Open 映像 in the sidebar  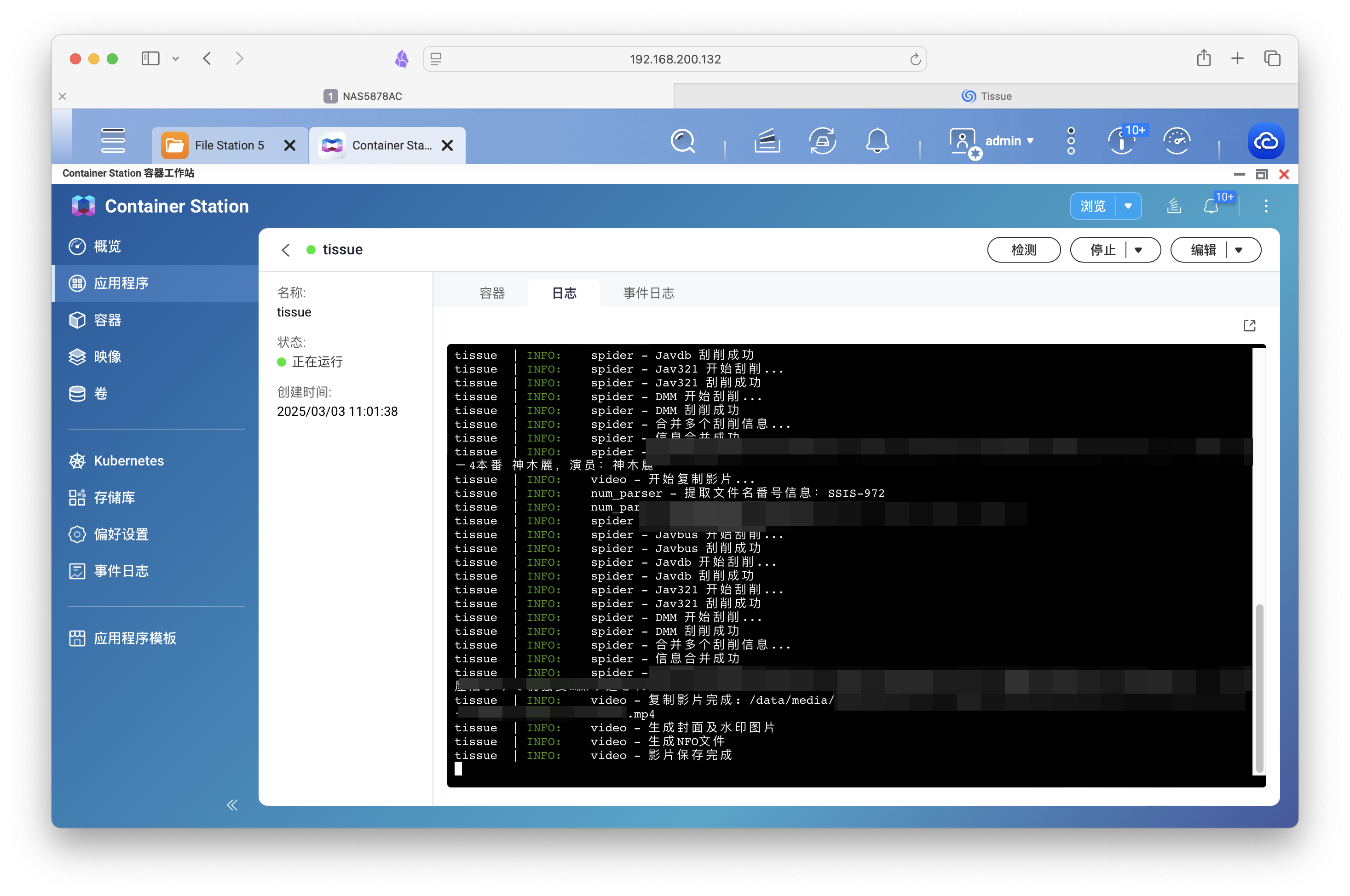pyautogui.click(x=155, y=357)
